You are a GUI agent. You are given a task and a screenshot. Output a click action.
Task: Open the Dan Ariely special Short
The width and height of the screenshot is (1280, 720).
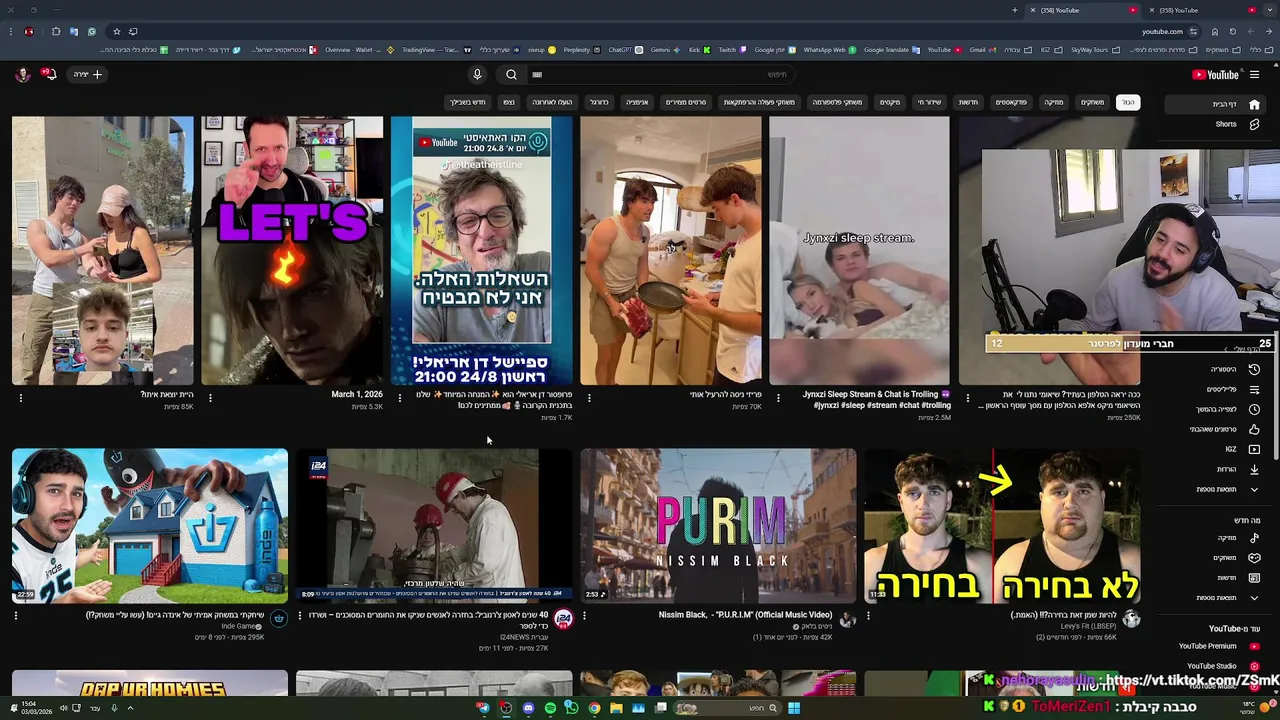point(481,250)
